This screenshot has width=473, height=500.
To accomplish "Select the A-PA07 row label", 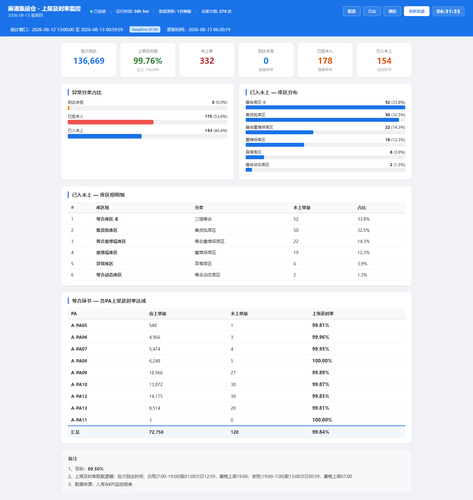I will 79,349.
